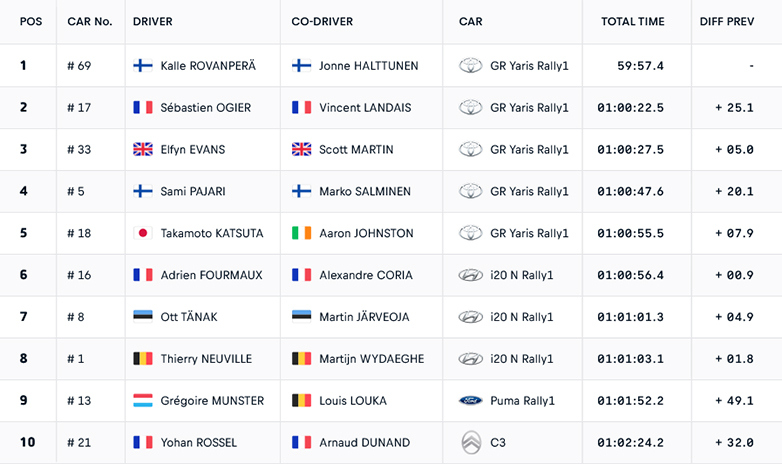
Task: Select driver name Elfyn EVANS
Action: (193, 150)
